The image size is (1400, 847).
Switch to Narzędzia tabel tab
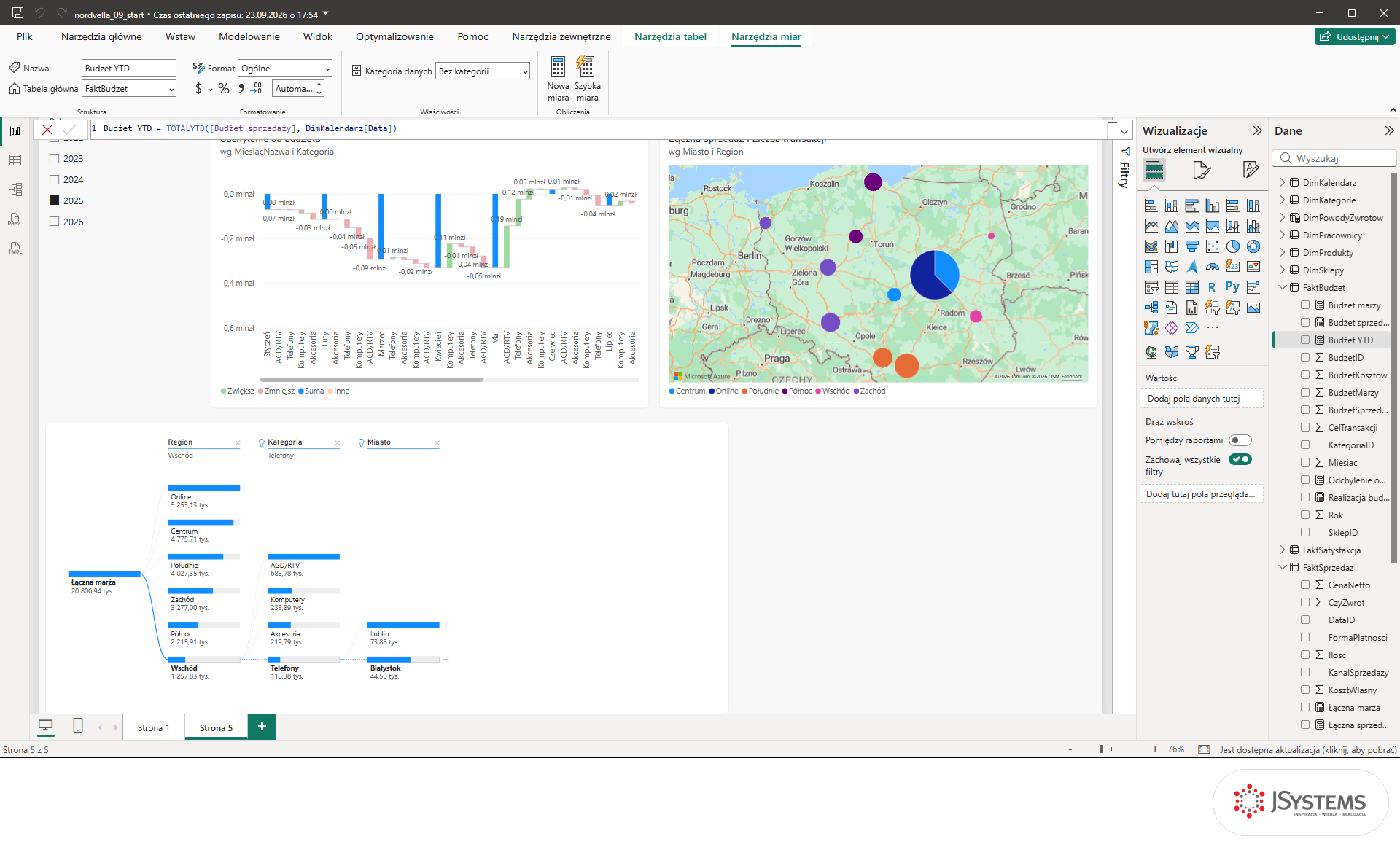[670, 36]
